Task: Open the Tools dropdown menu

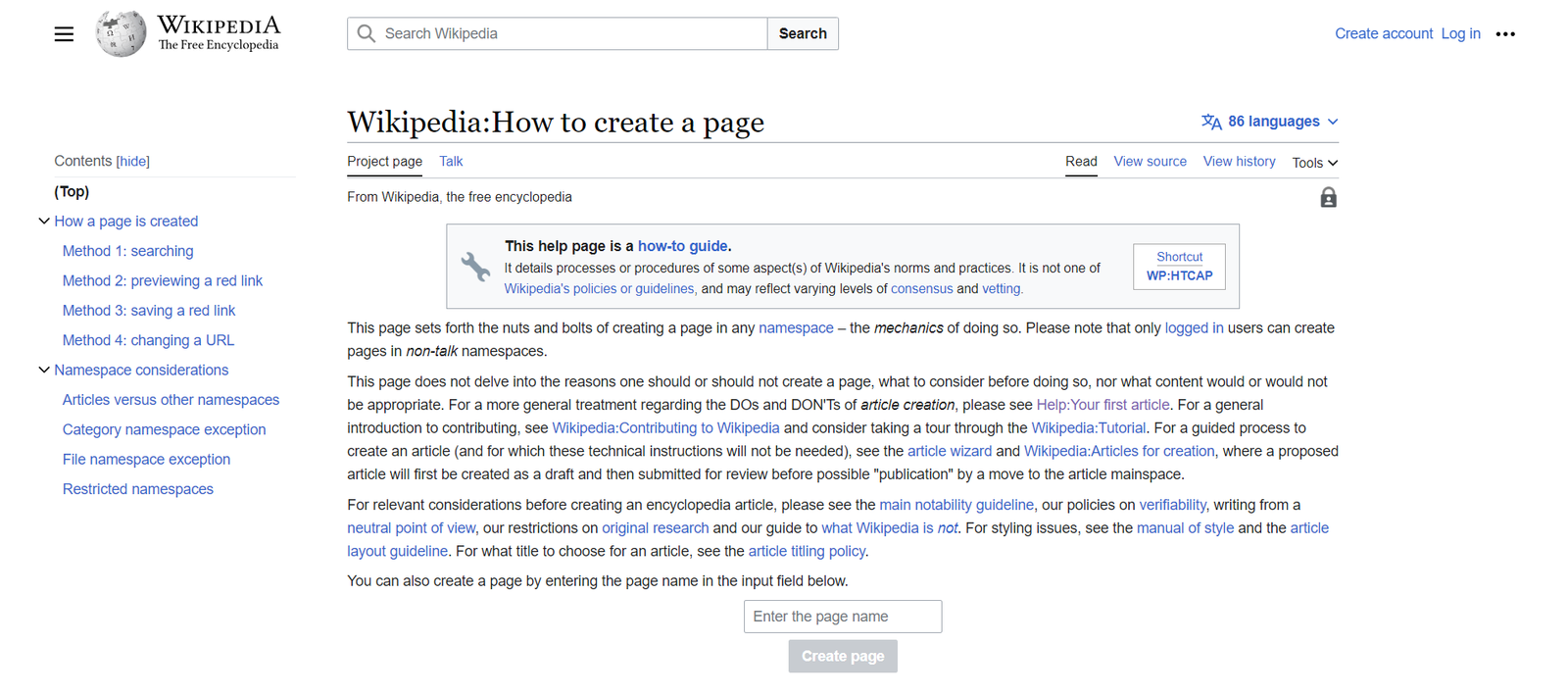Action: (1315, 163)
